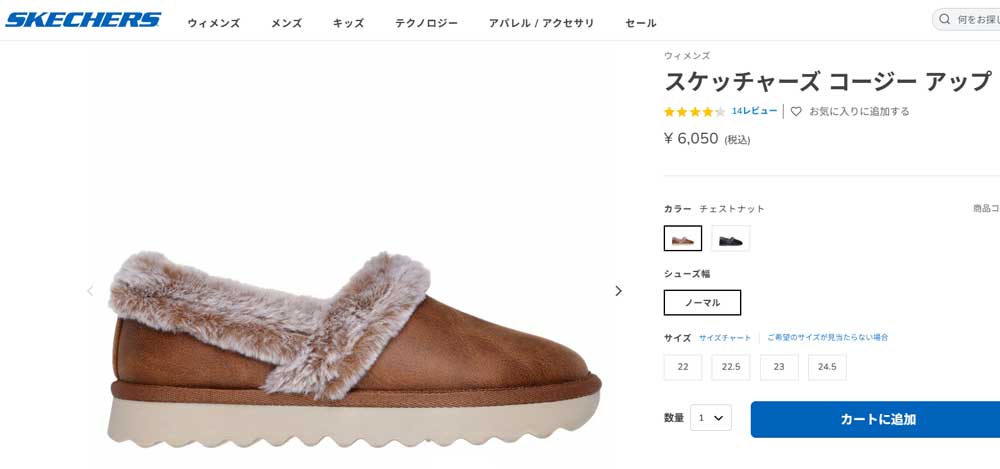The image size is (1000, 469).
Task: Open the 14レビュー reviews link
Action: [x=754, y=111]
